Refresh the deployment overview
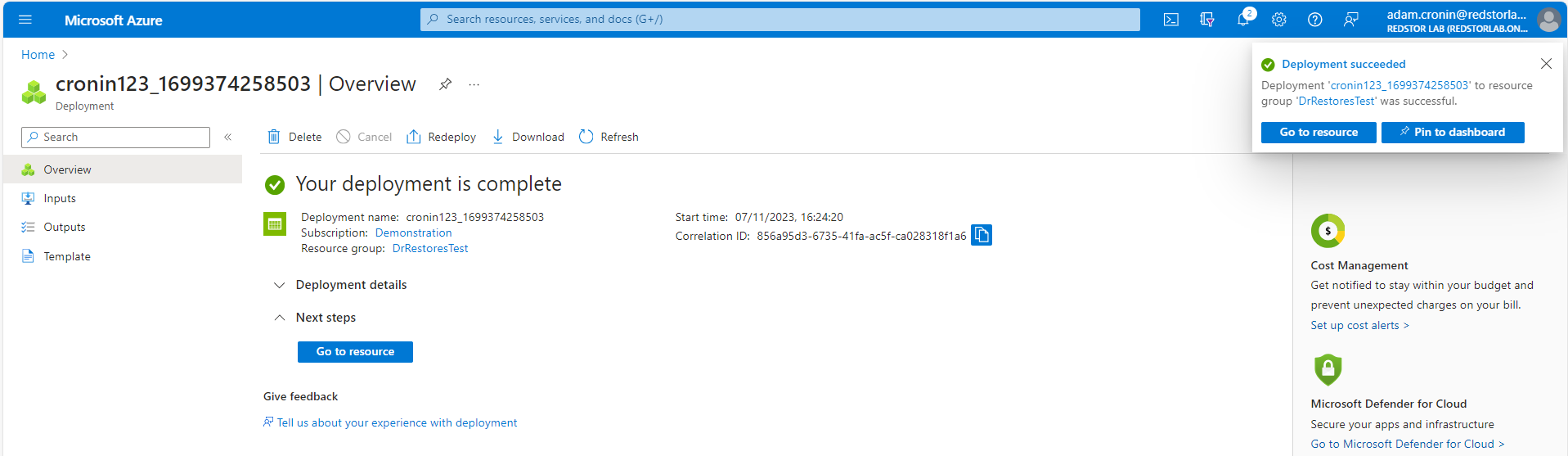The width and height of the screenshot is (1568, 456). tap(609, 137)
